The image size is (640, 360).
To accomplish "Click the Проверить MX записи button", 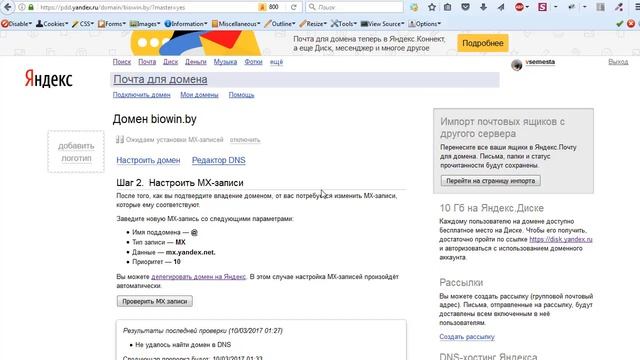I will point(155,301).
